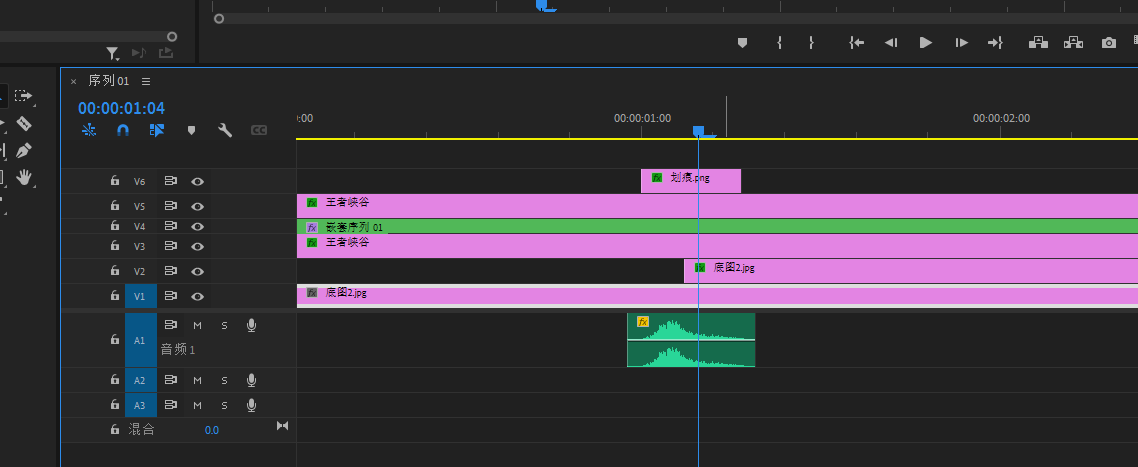Select the 序列01 timeline tab
1138x467 pixels.
(x=109, y=81)
